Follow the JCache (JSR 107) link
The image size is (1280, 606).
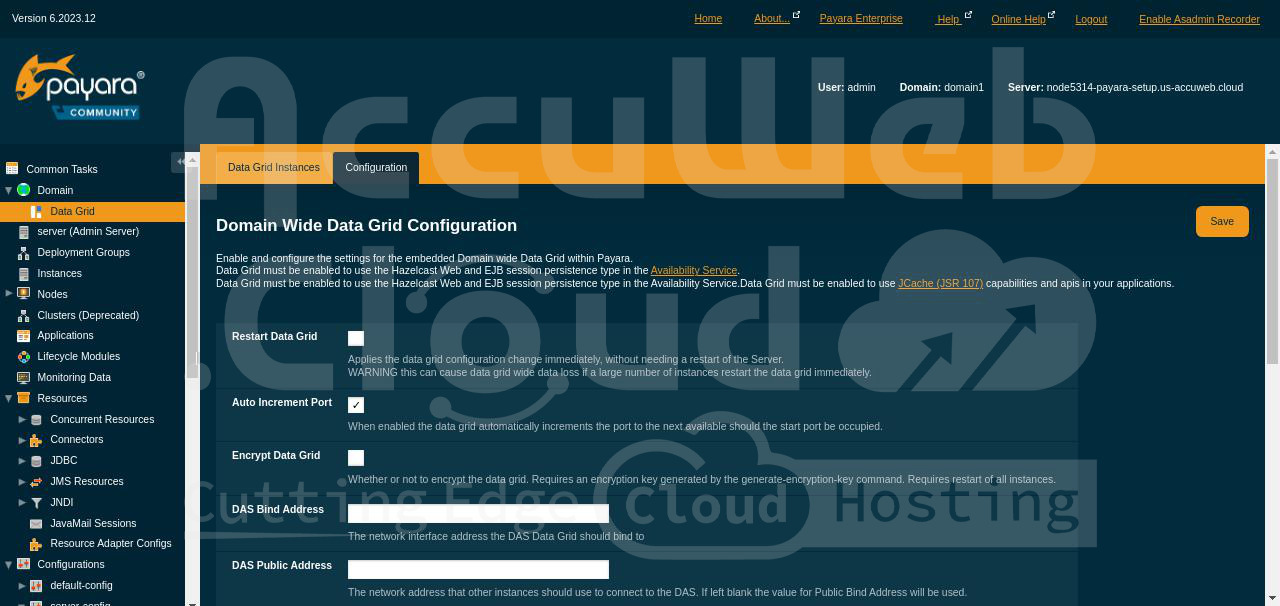point(940,284)
